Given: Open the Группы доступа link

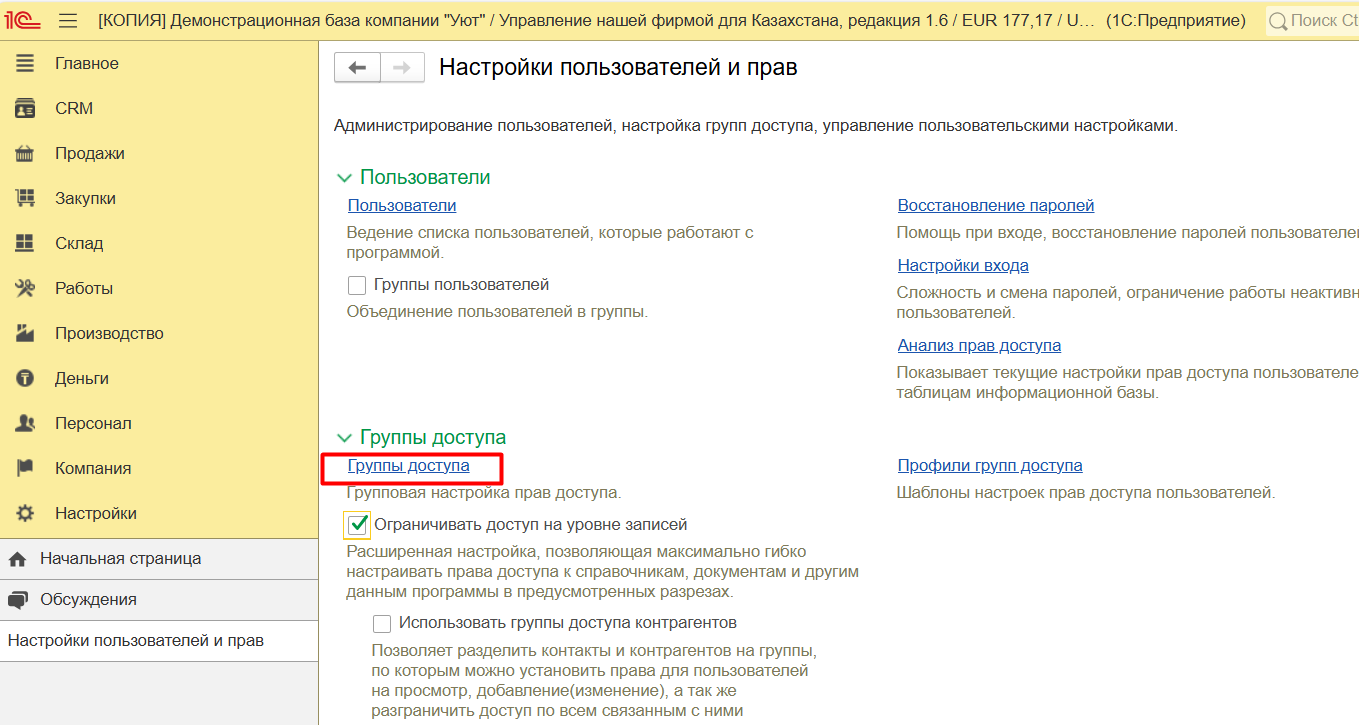Looking at the screenshot, I should click(x=408, y=466).
